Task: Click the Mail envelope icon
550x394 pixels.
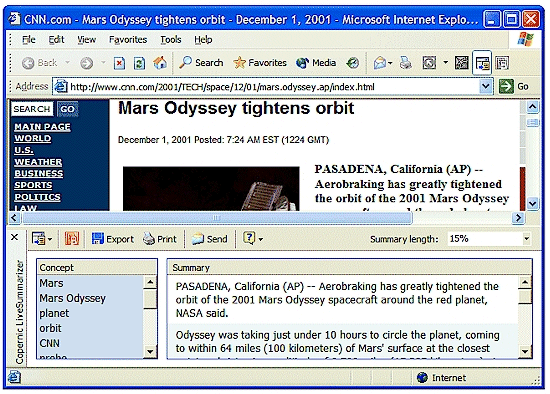Action: click(x=380, y=63)
